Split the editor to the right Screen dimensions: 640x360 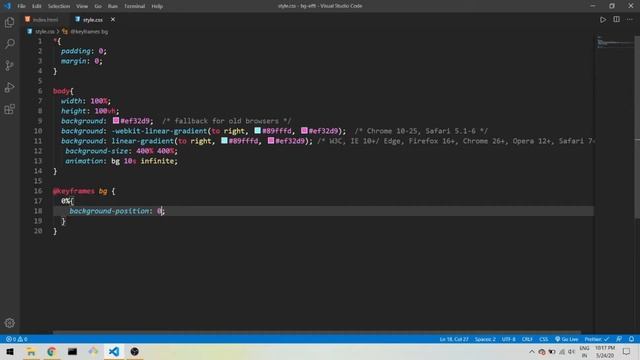pos(616,19)
